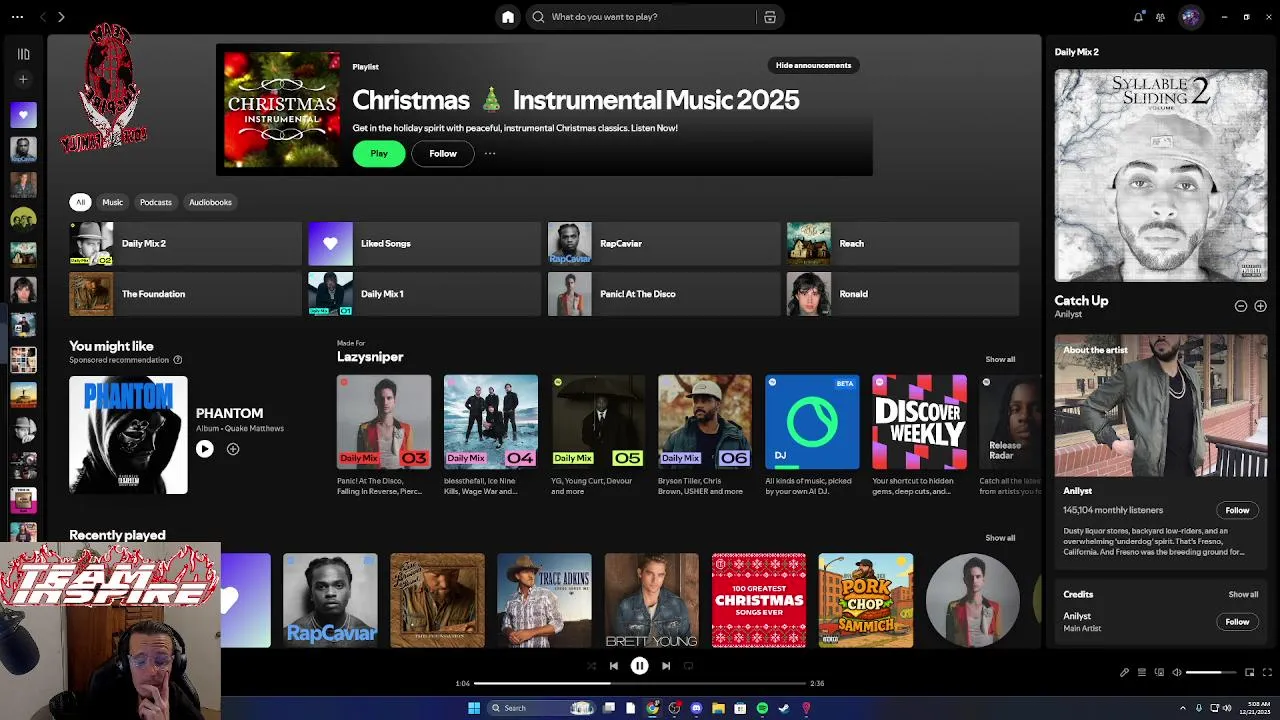The height and width of the screenshot is (720, 1280).
Task: Open the miniplayer icon
Action: click(x=1249, y=673)
